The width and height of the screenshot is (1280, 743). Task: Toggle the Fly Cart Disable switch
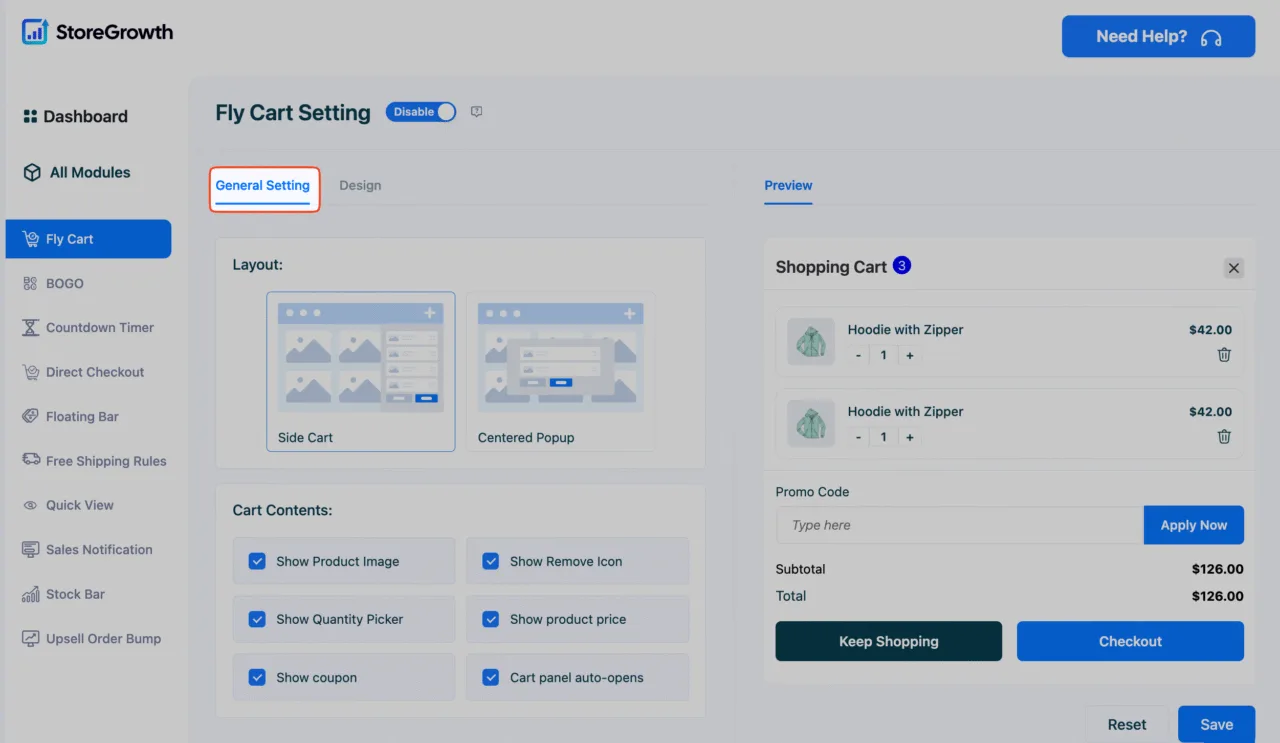click(421, 112)
